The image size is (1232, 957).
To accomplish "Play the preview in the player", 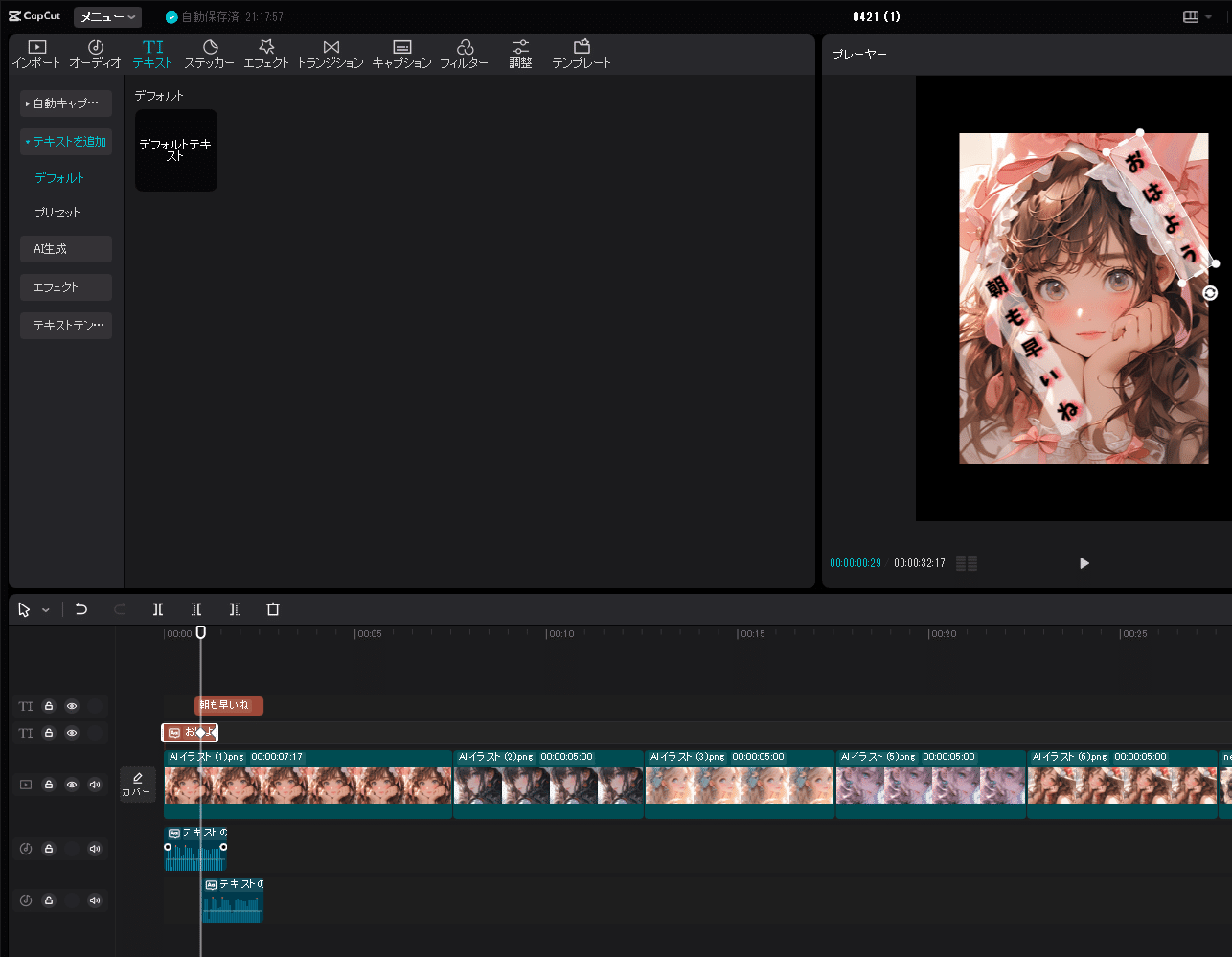I will [x=1084, y=563].
